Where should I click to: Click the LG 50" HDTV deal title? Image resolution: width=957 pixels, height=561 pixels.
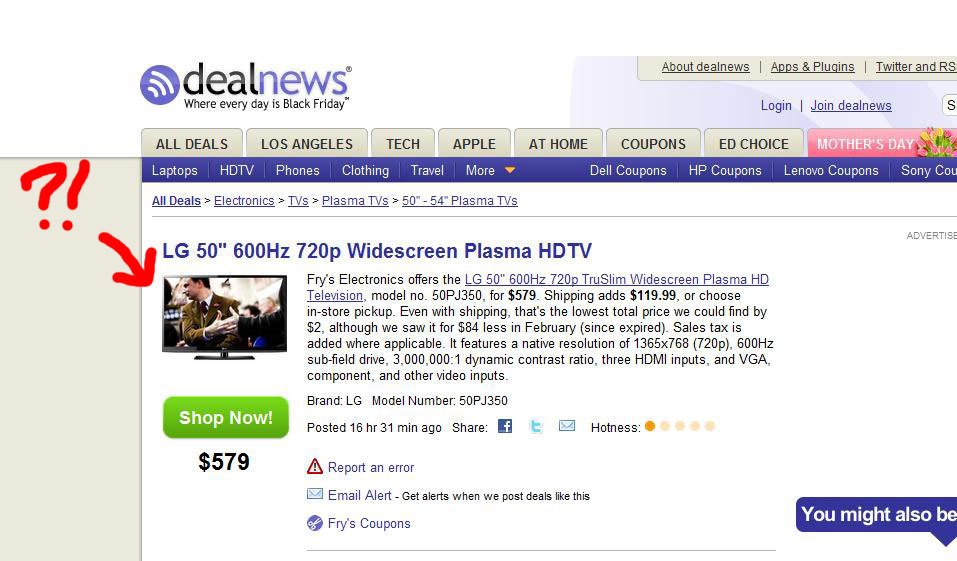click(377, 251)
